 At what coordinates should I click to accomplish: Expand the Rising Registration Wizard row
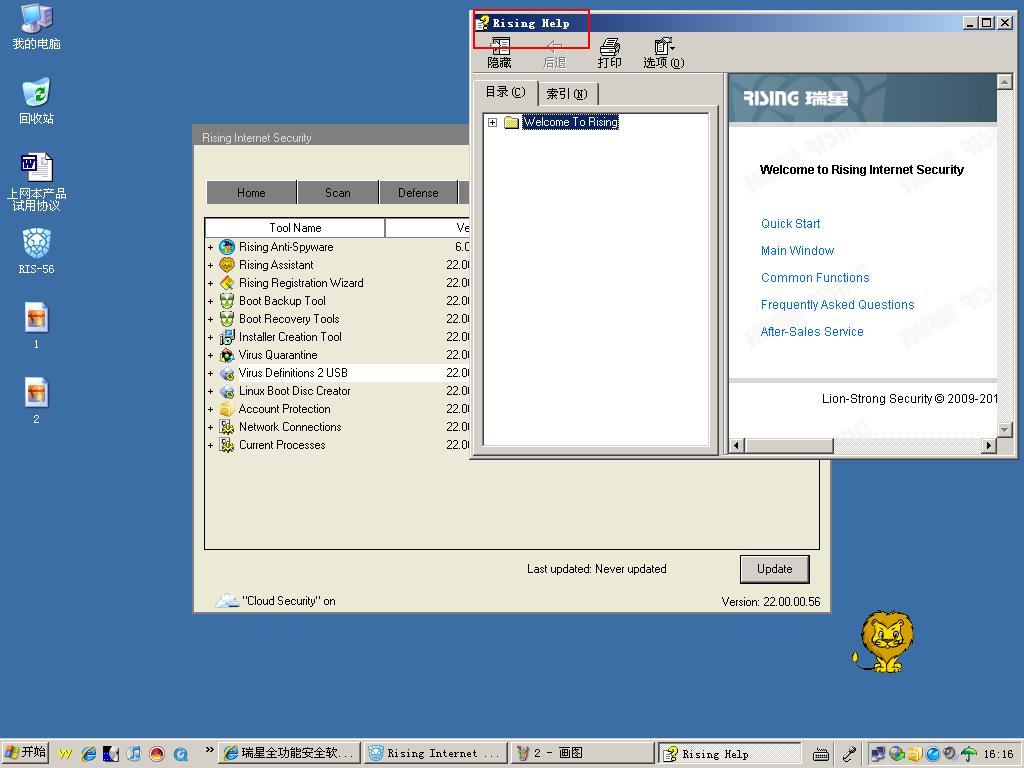point(210,283)
